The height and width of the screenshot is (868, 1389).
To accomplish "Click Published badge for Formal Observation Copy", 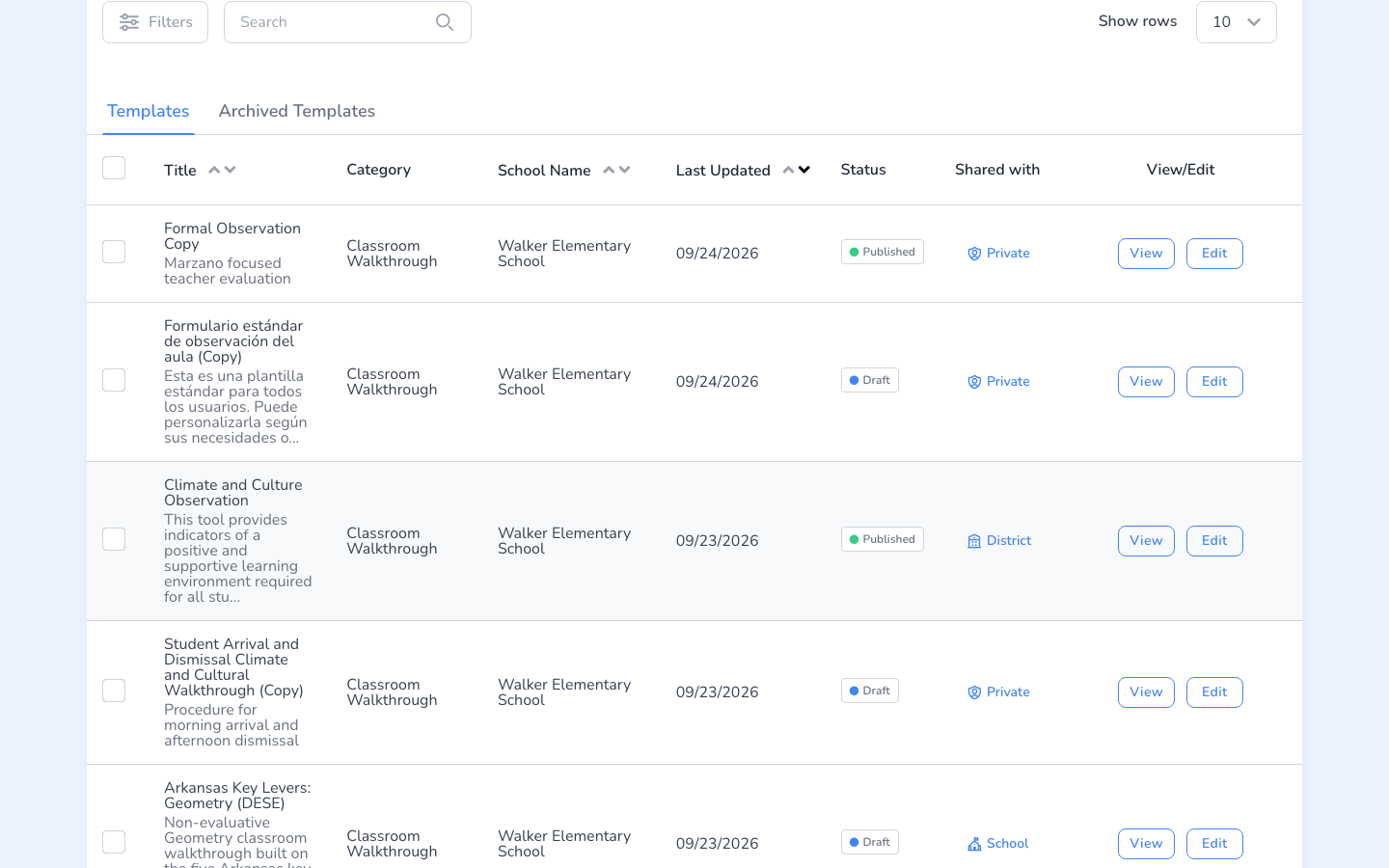I will pos(883,252).
